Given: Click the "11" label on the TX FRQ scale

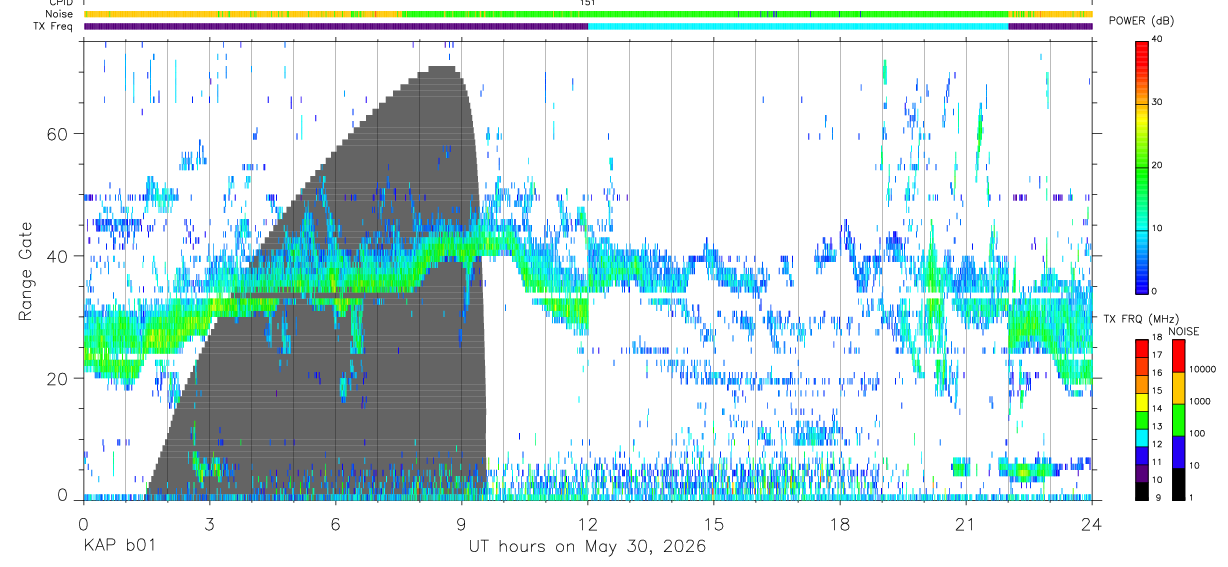Looking at the screenshot, I should (x=1157, y=463).
